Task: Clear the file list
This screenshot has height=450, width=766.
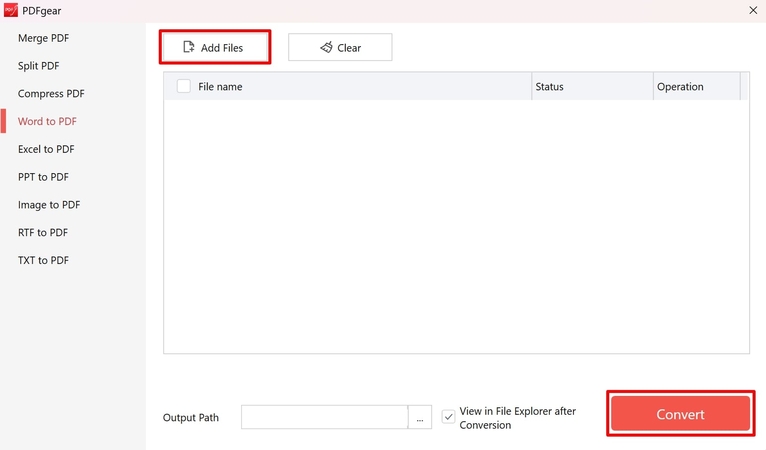Action: 340,47
